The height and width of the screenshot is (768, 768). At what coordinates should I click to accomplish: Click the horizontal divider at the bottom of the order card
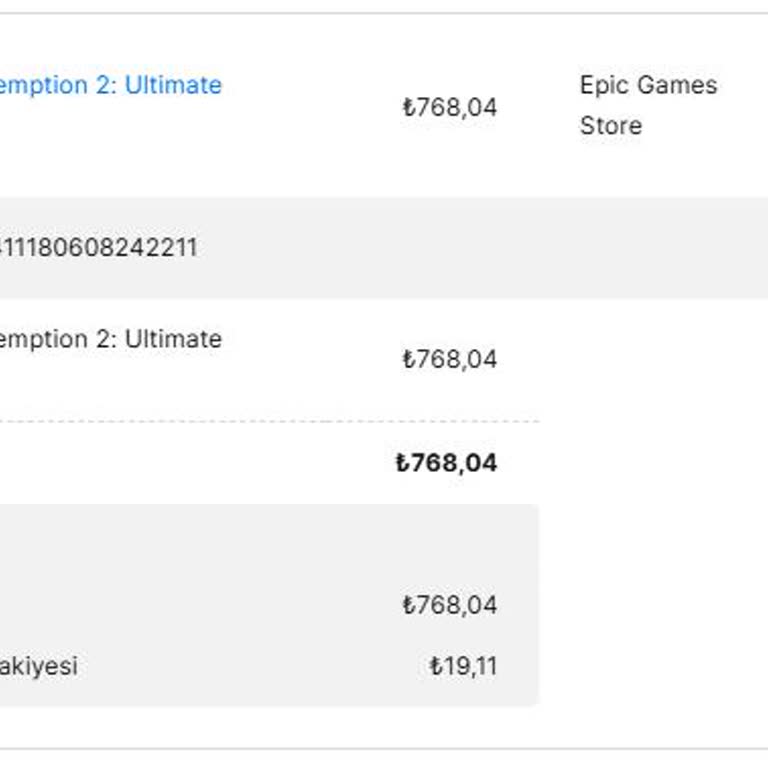[x=384, y=748]
